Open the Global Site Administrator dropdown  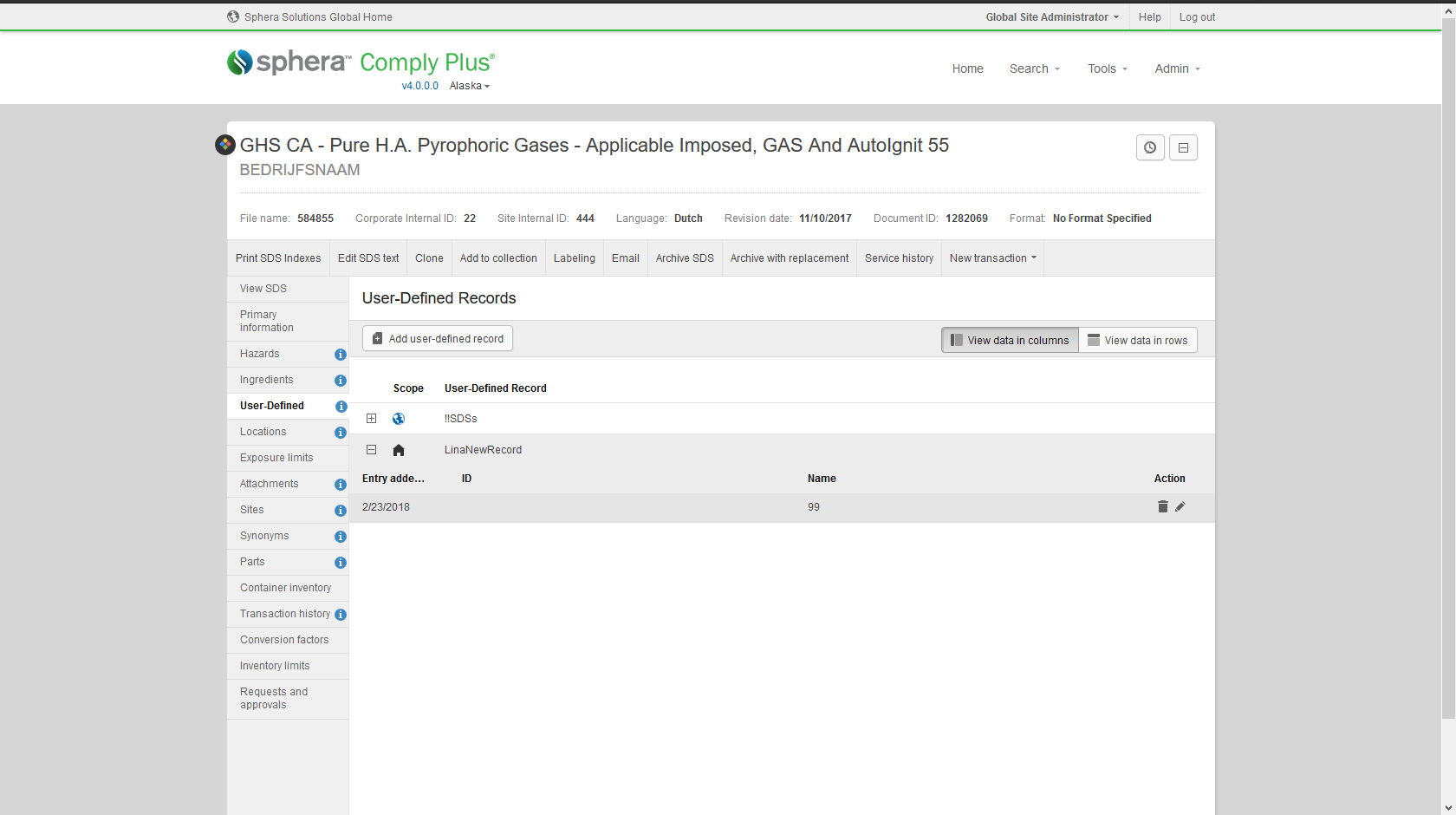[1052, 17]
